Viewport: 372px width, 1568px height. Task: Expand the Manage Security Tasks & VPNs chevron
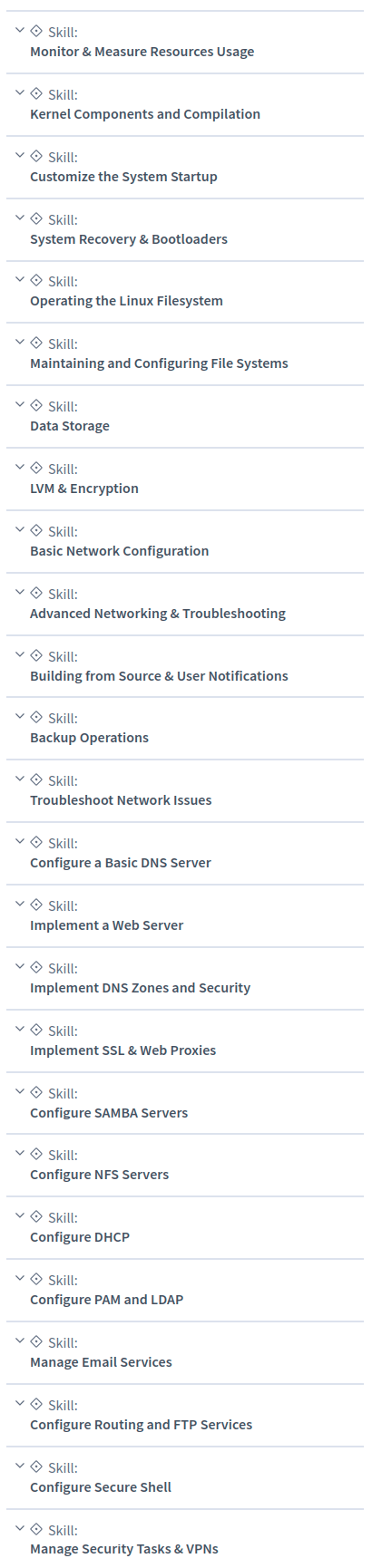[x=20, y=1527]
